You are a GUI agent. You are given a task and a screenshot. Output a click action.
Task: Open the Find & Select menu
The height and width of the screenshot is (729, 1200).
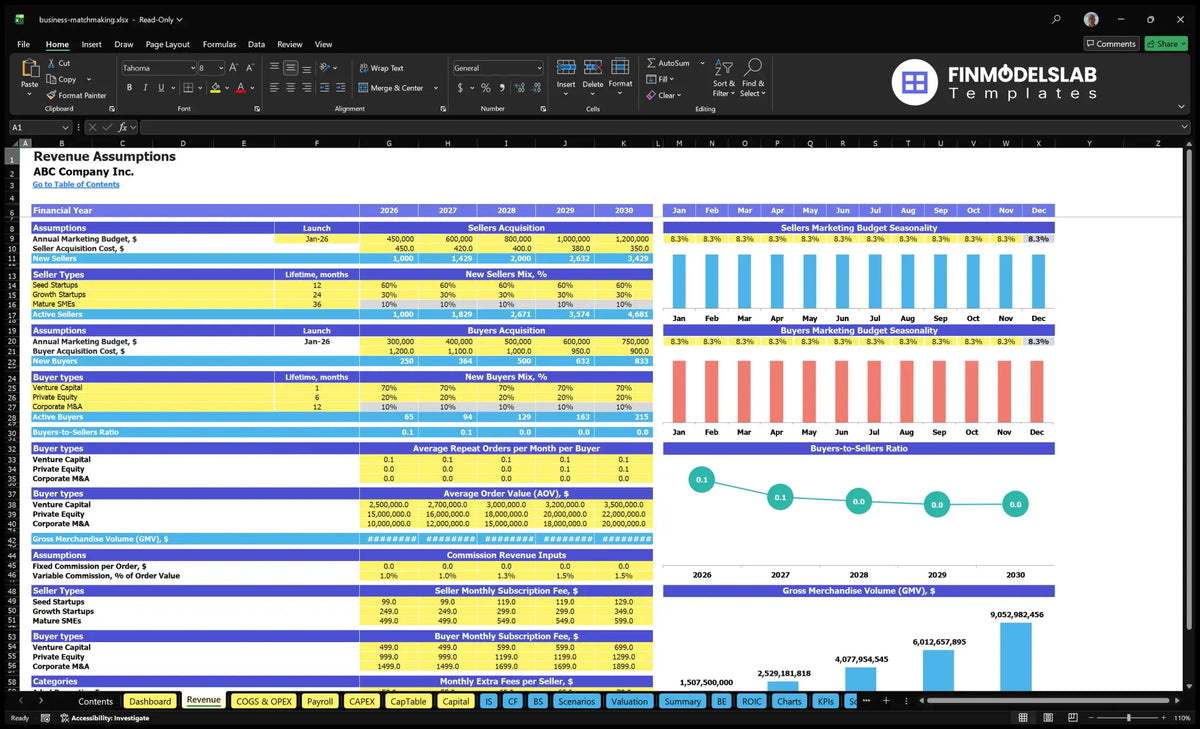tap(753, 77)
